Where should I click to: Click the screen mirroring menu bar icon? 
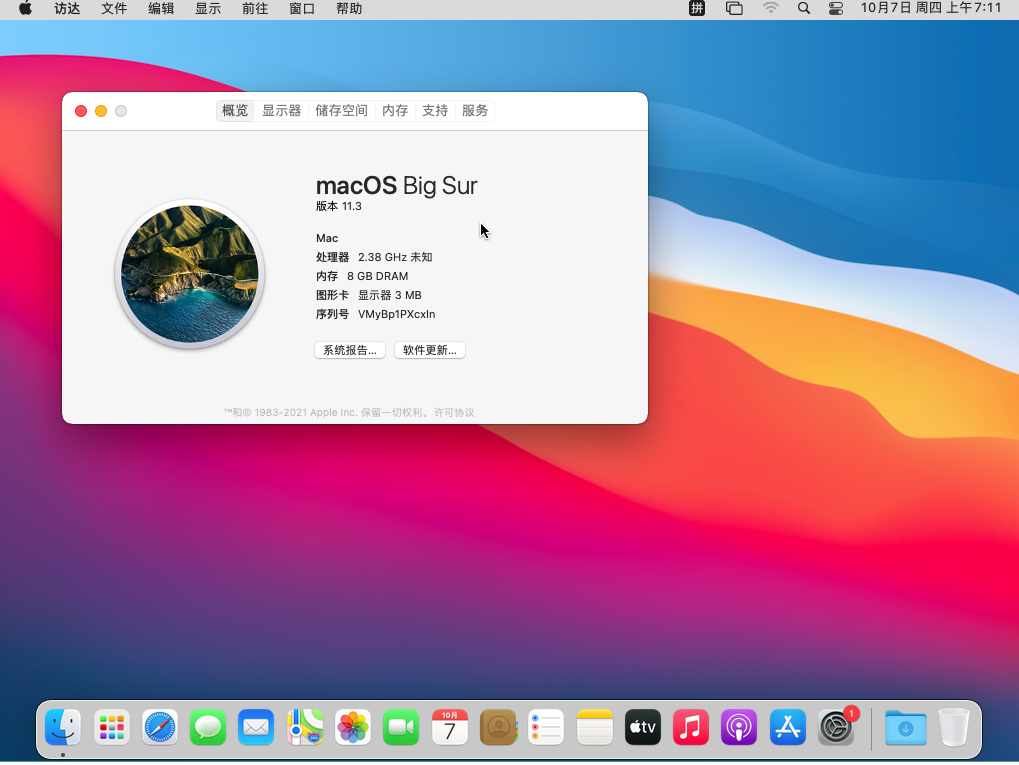click(x=734, y=8)
